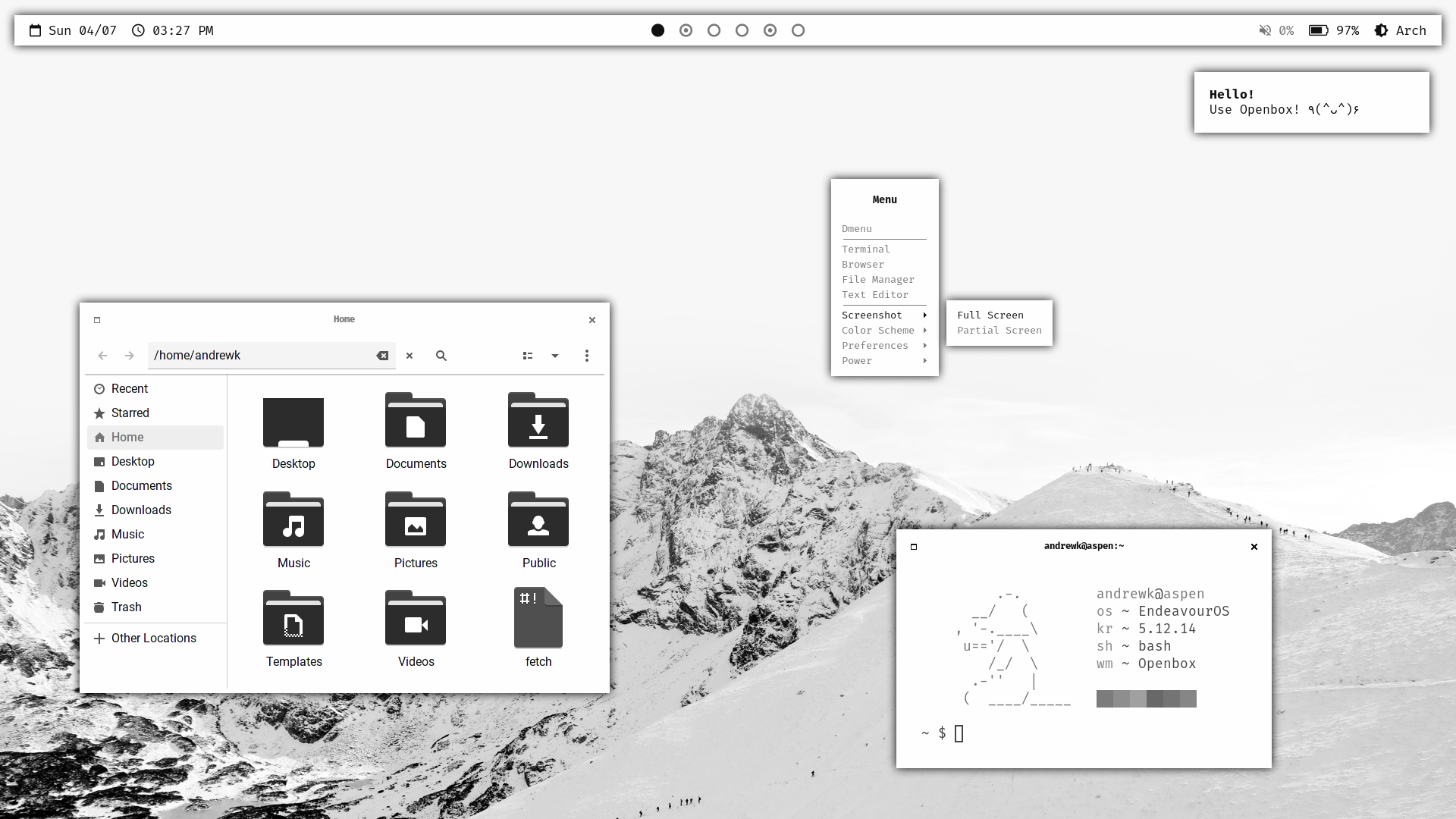Open Other Locations in the sidebar
The image size is (1456, 819).
(x=153, y=639)
